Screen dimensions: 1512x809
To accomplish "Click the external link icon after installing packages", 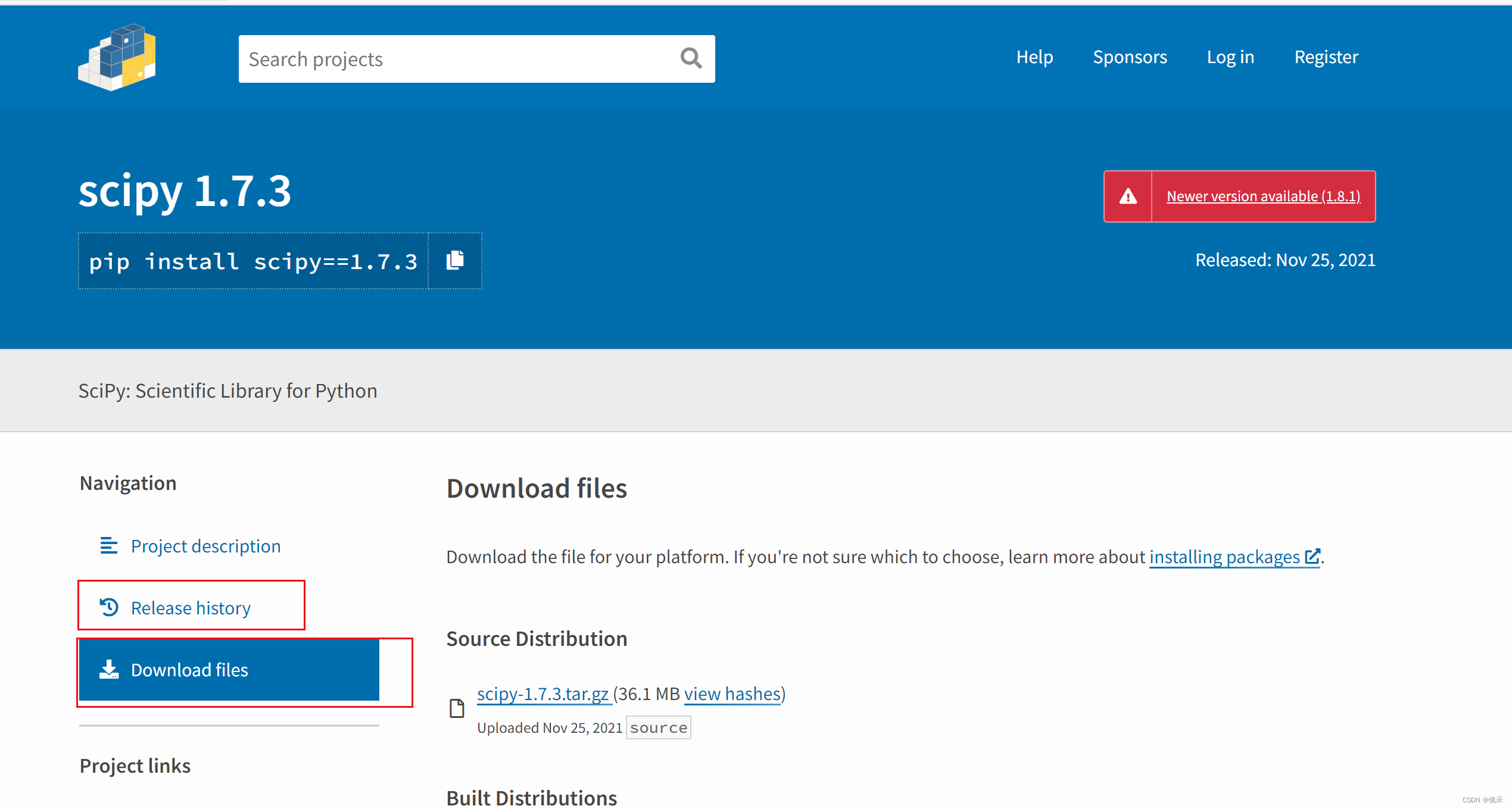I will [x=1313, y=556].
